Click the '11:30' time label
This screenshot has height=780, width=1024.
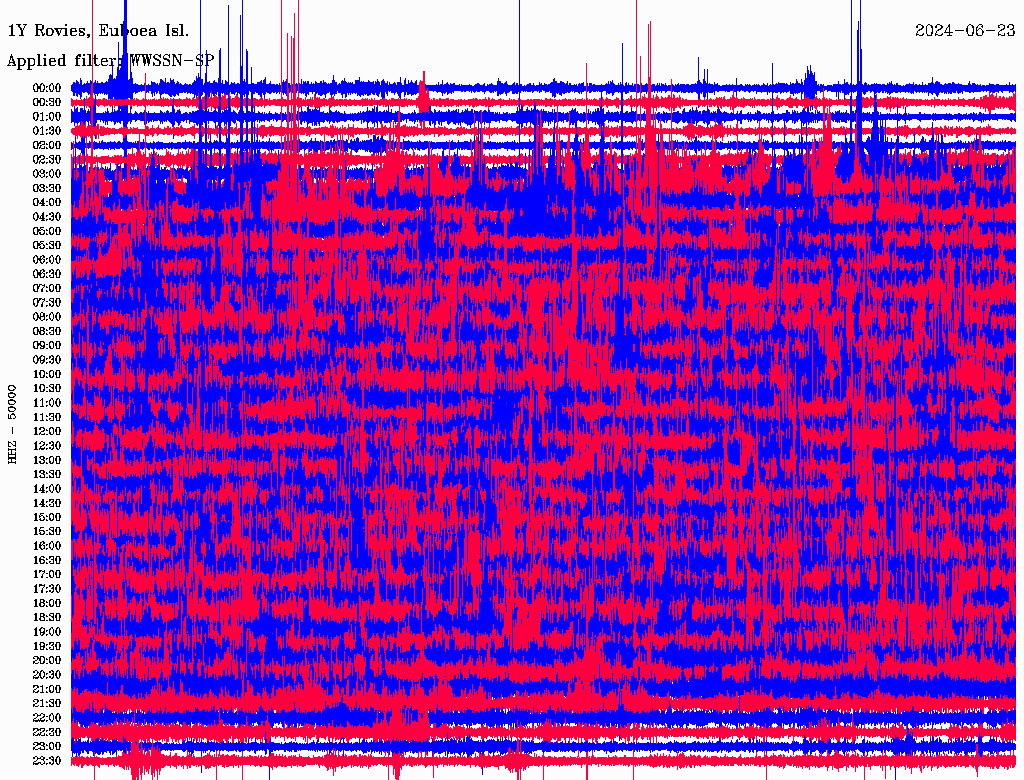pos(47,417)
